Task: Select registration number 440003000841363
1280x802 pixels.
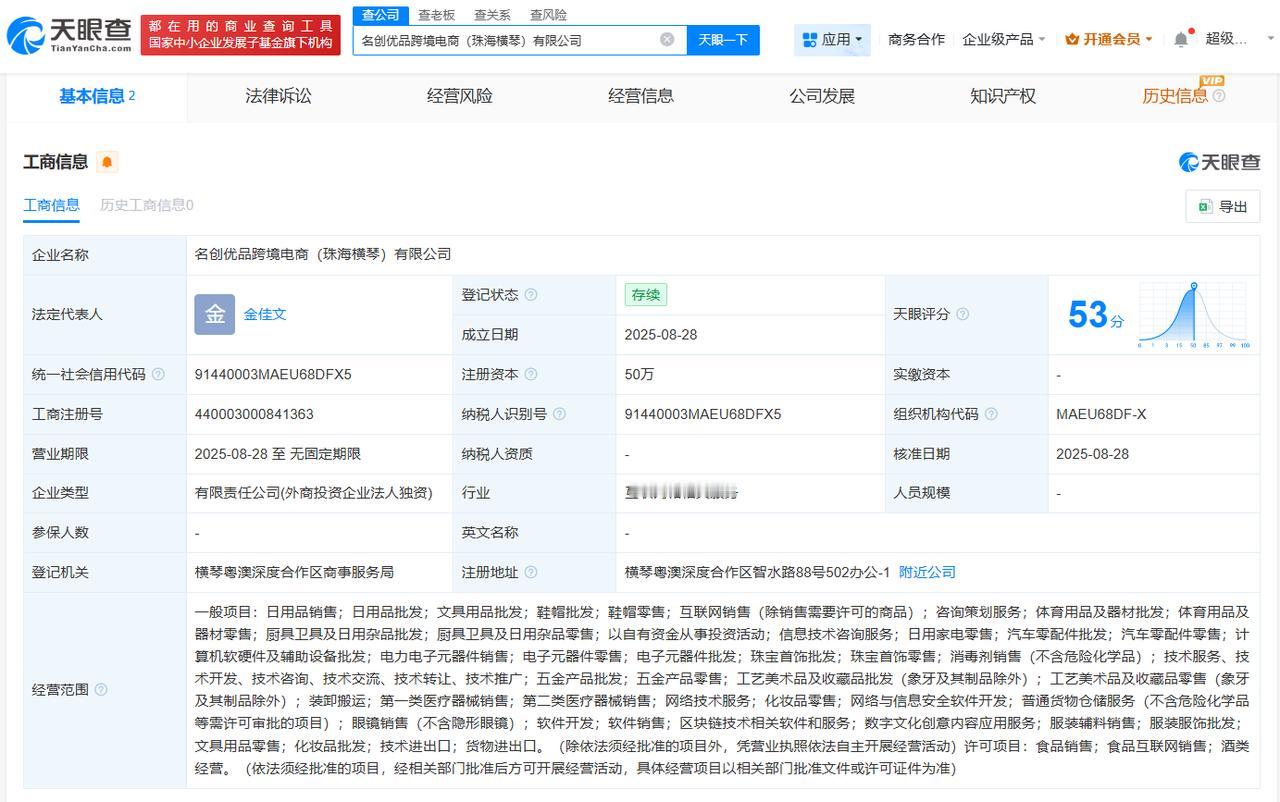Action: pyautogui.click(x=254, y=414)
